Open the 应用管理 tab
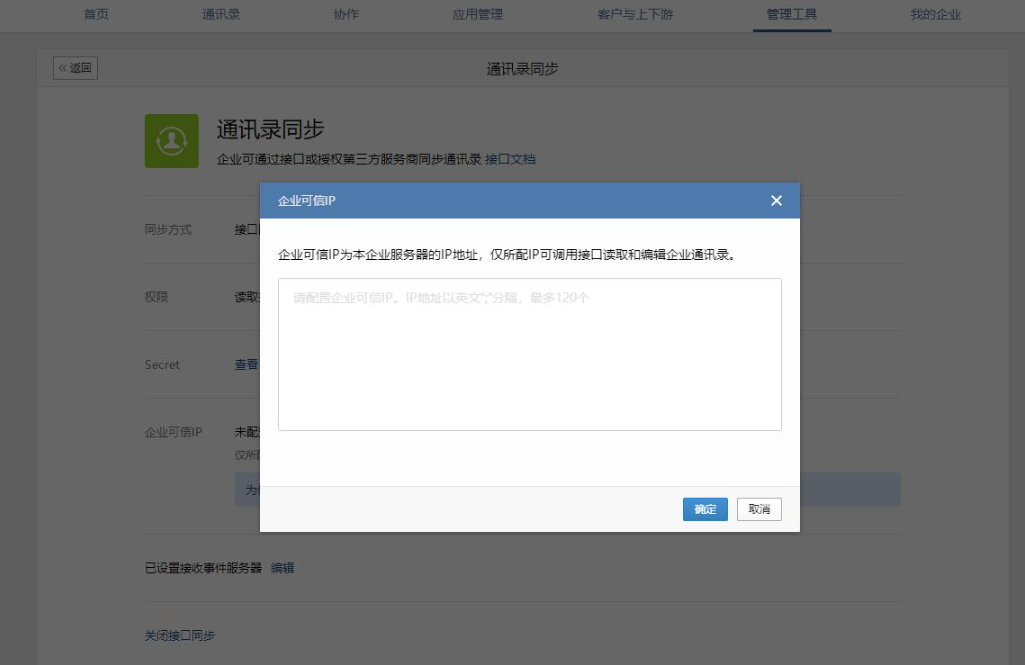 (x=477, y=14)
